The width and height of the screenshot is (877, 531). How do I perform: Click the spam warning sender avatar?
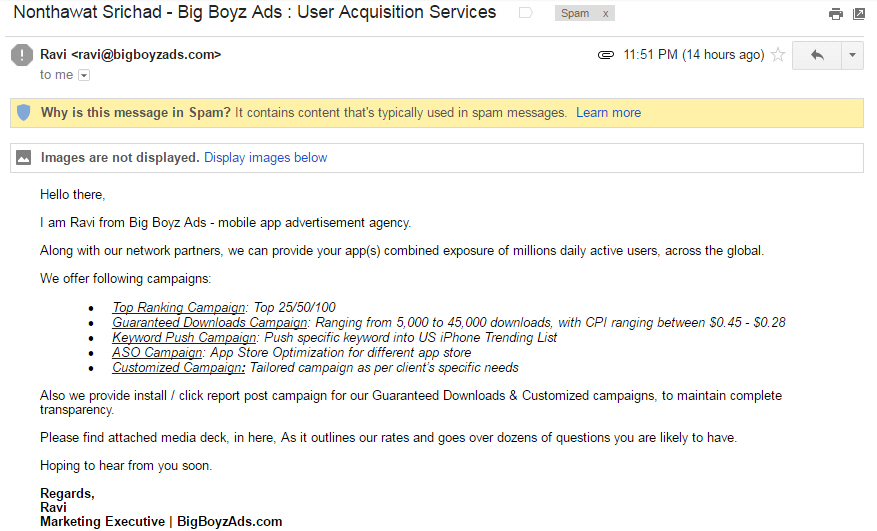tap(22, 55)
